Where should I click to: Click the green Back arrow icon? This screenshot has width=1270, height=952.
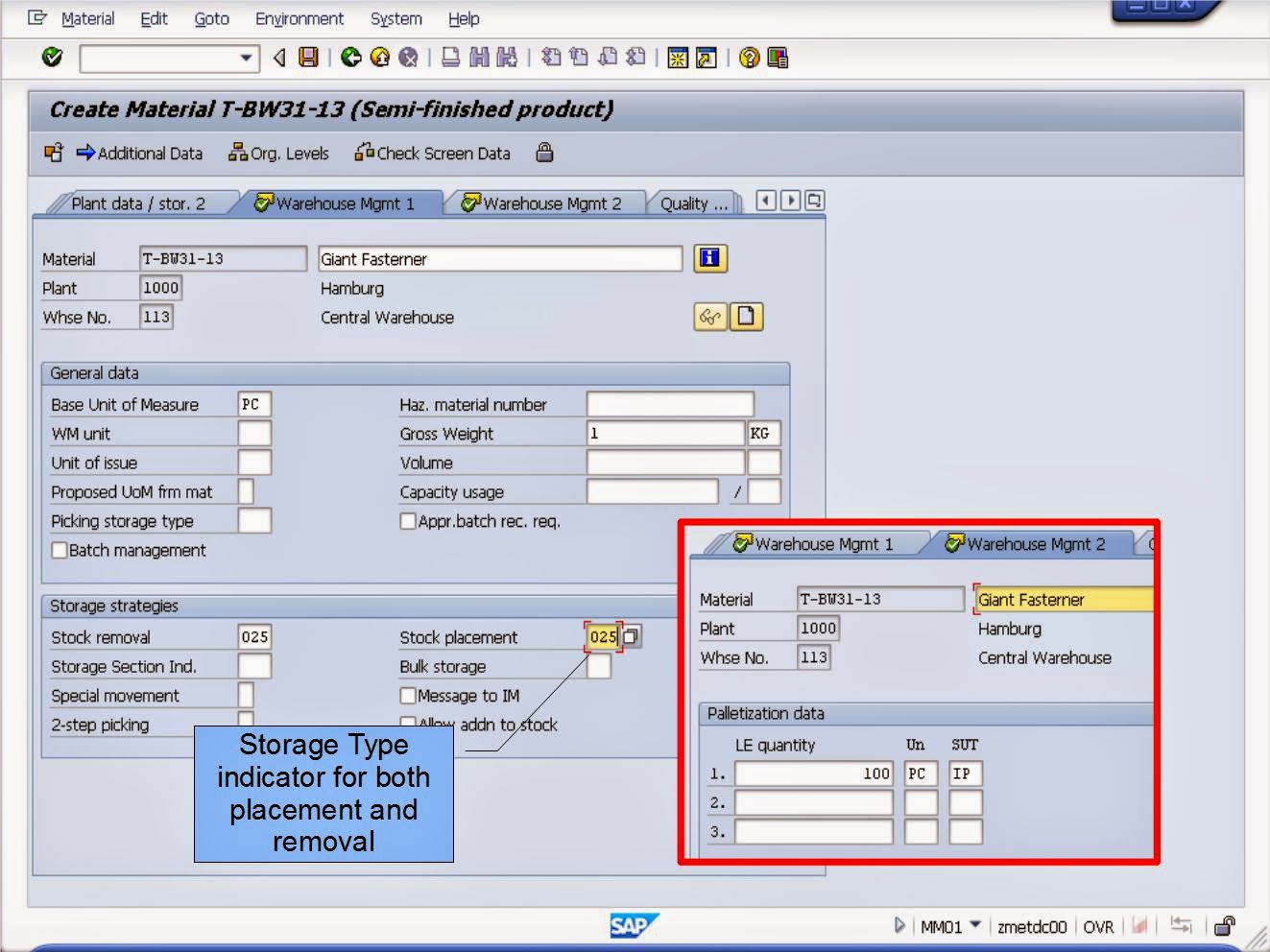[351, 58]
